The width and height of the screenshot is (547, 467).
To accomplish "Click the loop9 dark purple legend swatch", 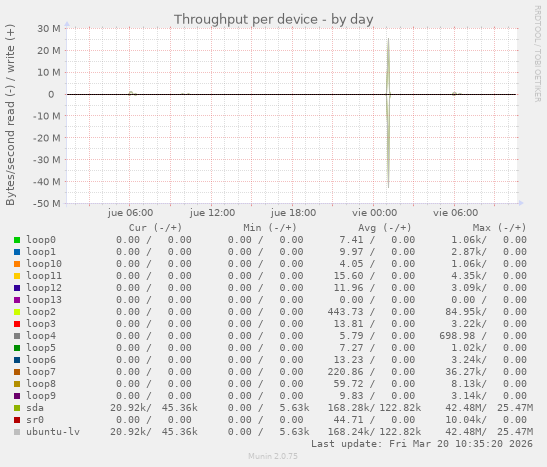I will (17, 396).
